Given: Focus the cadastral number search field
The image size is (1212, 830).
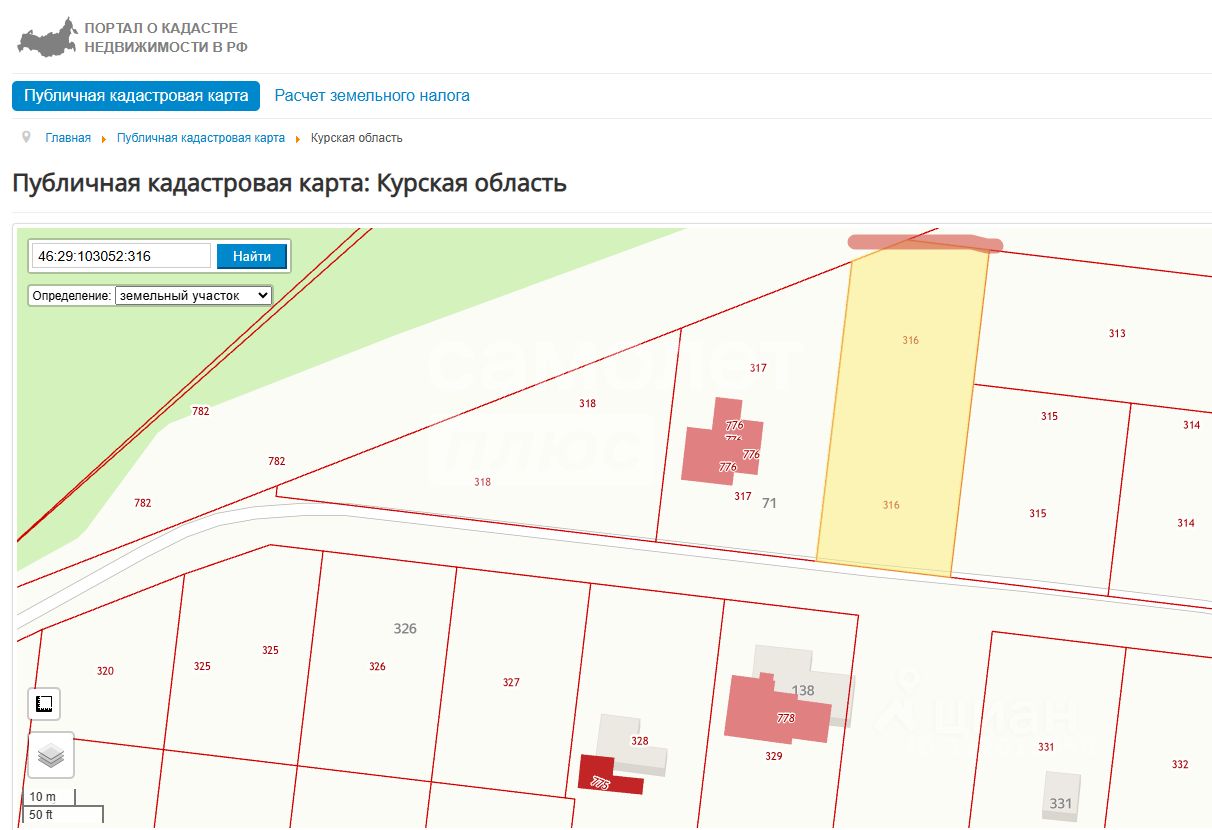Looking at the screenshot, I should [121, 256].
